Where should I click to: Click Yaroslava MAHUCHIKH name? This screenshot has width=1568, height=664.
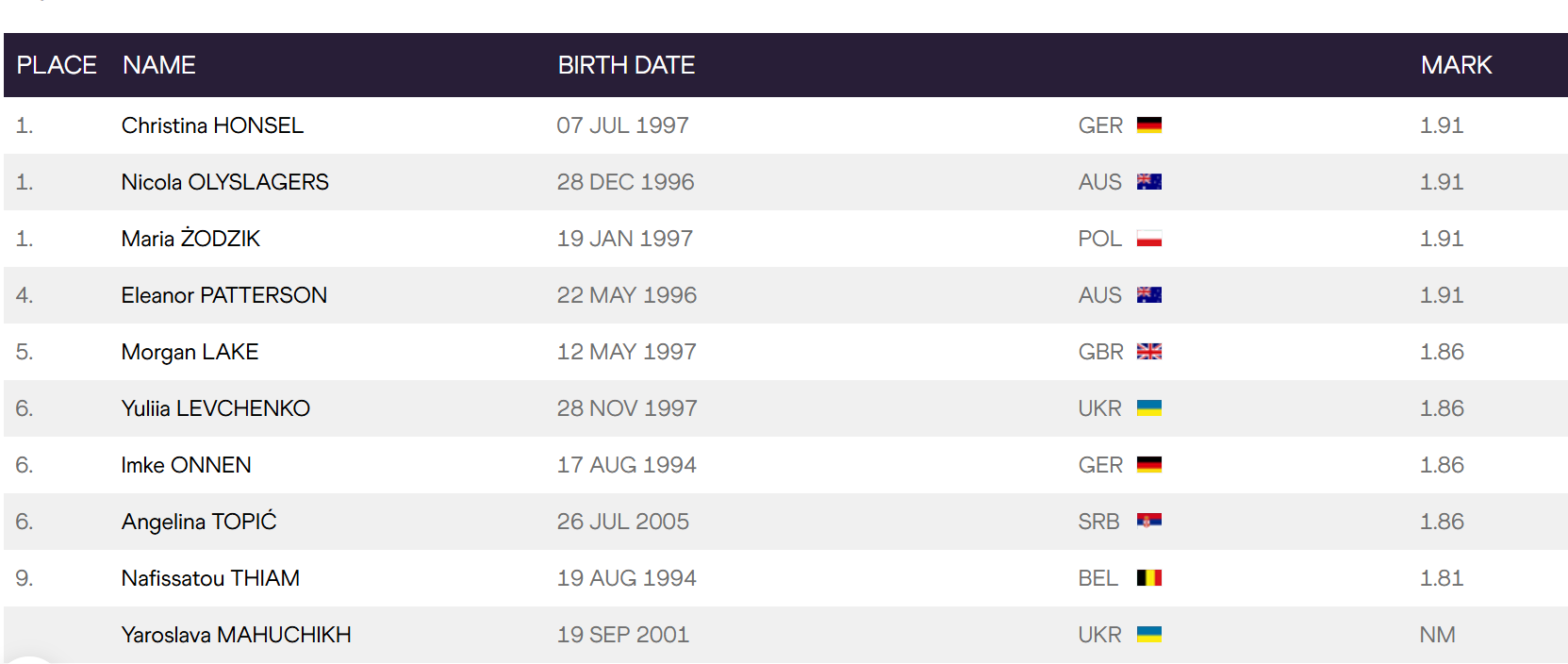coord(236,635)
